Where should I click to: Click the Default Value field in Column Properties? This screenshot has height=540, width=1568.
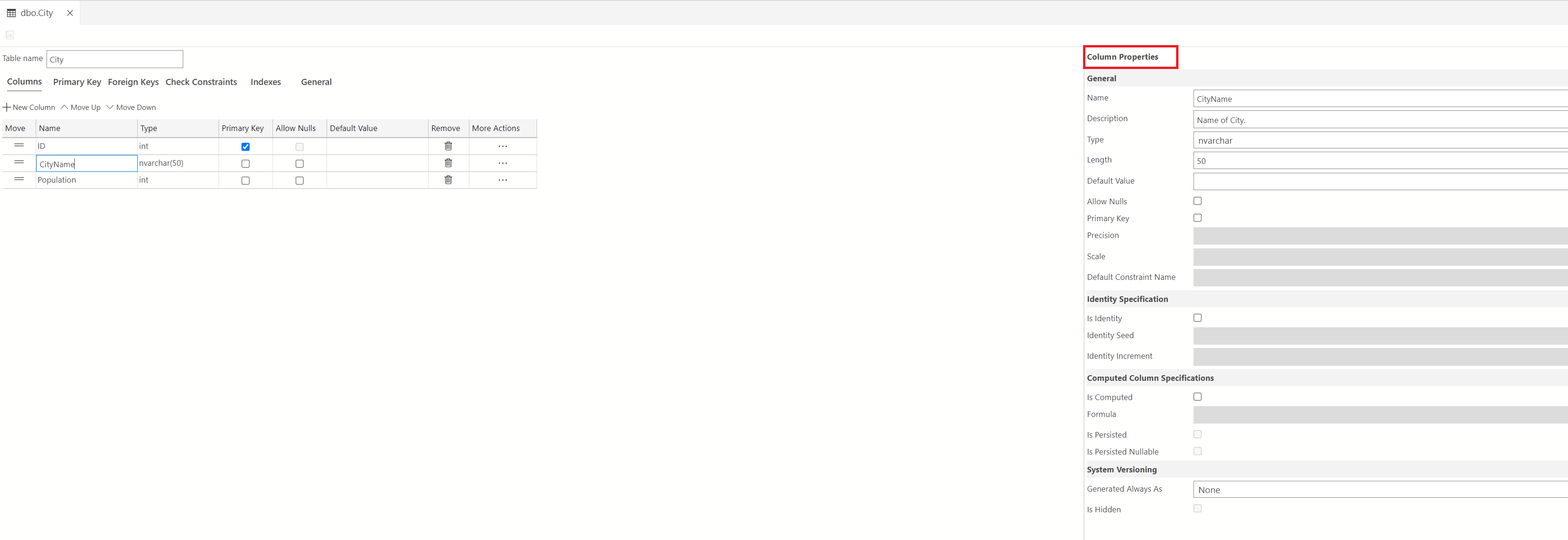pos(1380,181)
